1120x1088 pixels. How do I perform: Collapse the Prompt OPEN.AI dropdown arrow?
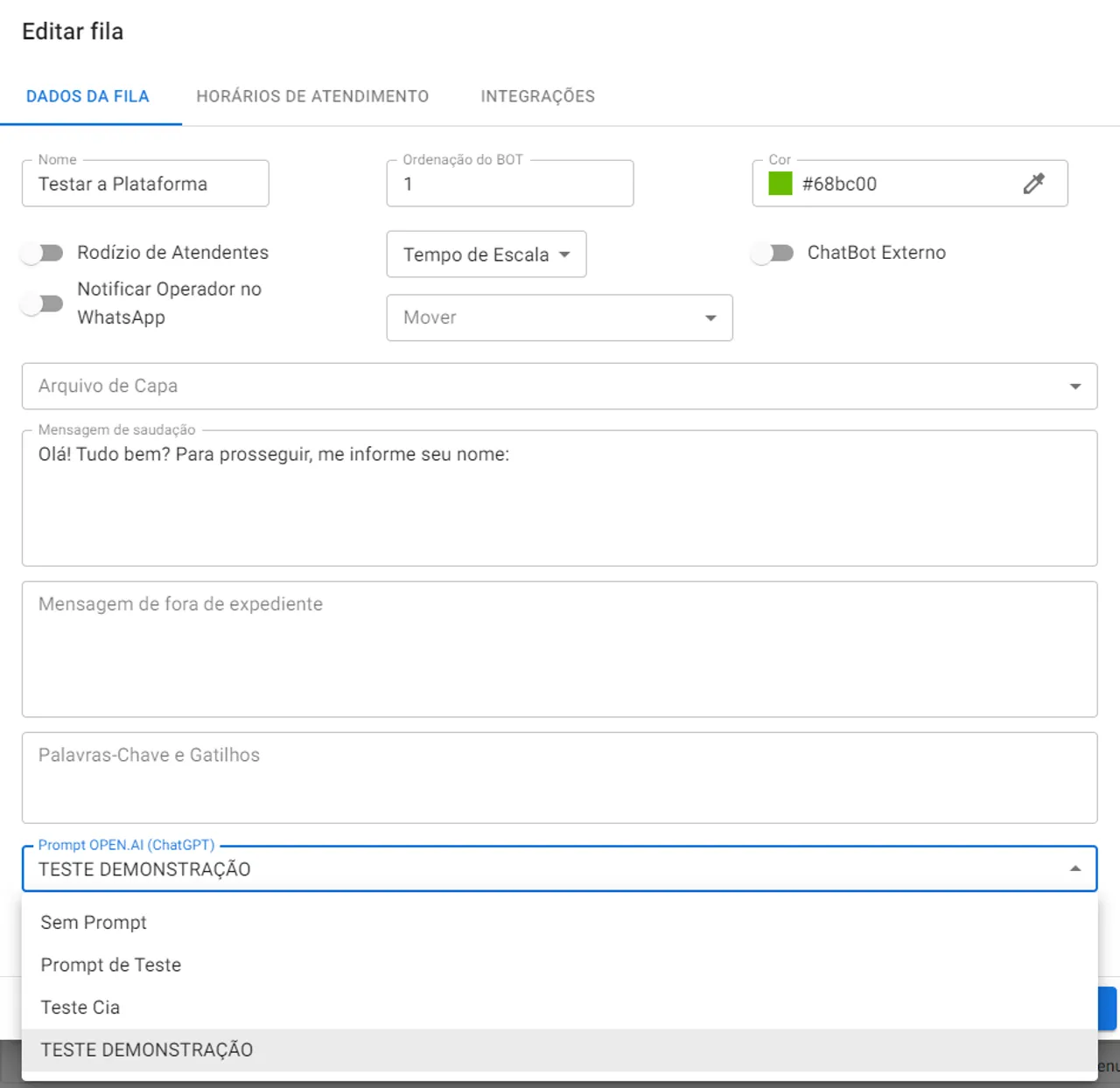click(1074, 868)
